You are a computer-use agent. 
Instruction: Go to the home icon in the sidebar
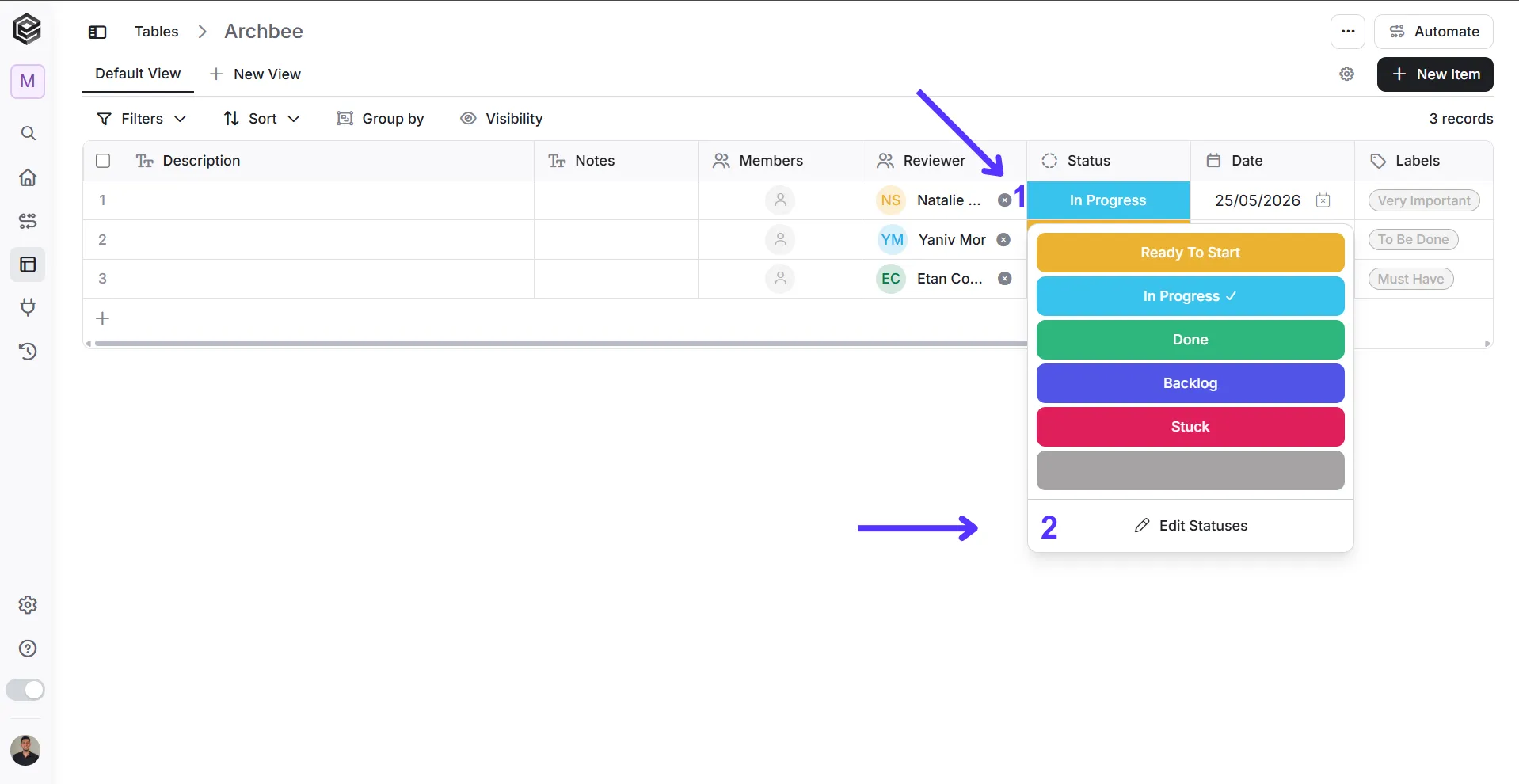click(x=28, y=177)
